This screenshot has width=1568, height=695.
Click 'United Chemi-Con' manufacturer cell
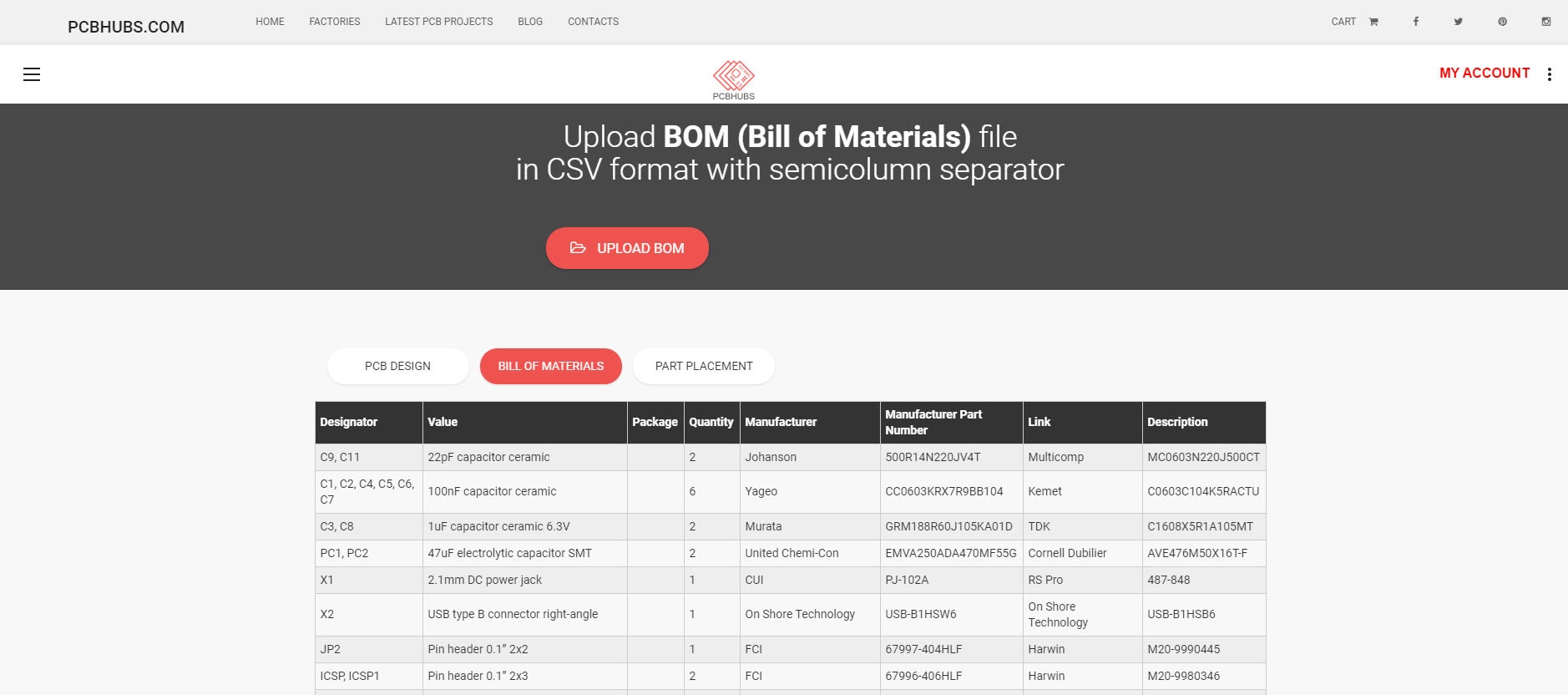point(810,553)
